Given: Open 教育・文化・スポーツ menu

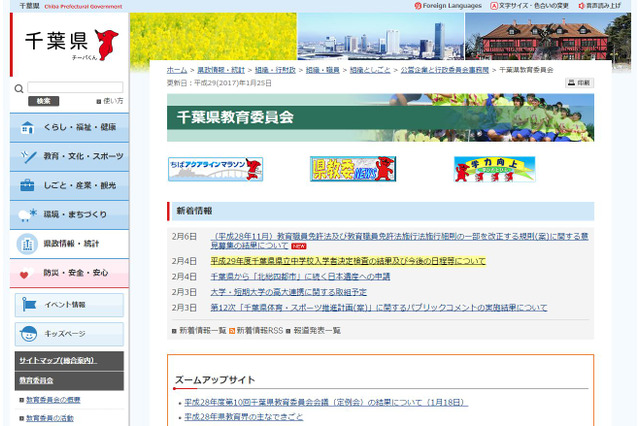Looking at the screenshot, I should pos(69,157).
